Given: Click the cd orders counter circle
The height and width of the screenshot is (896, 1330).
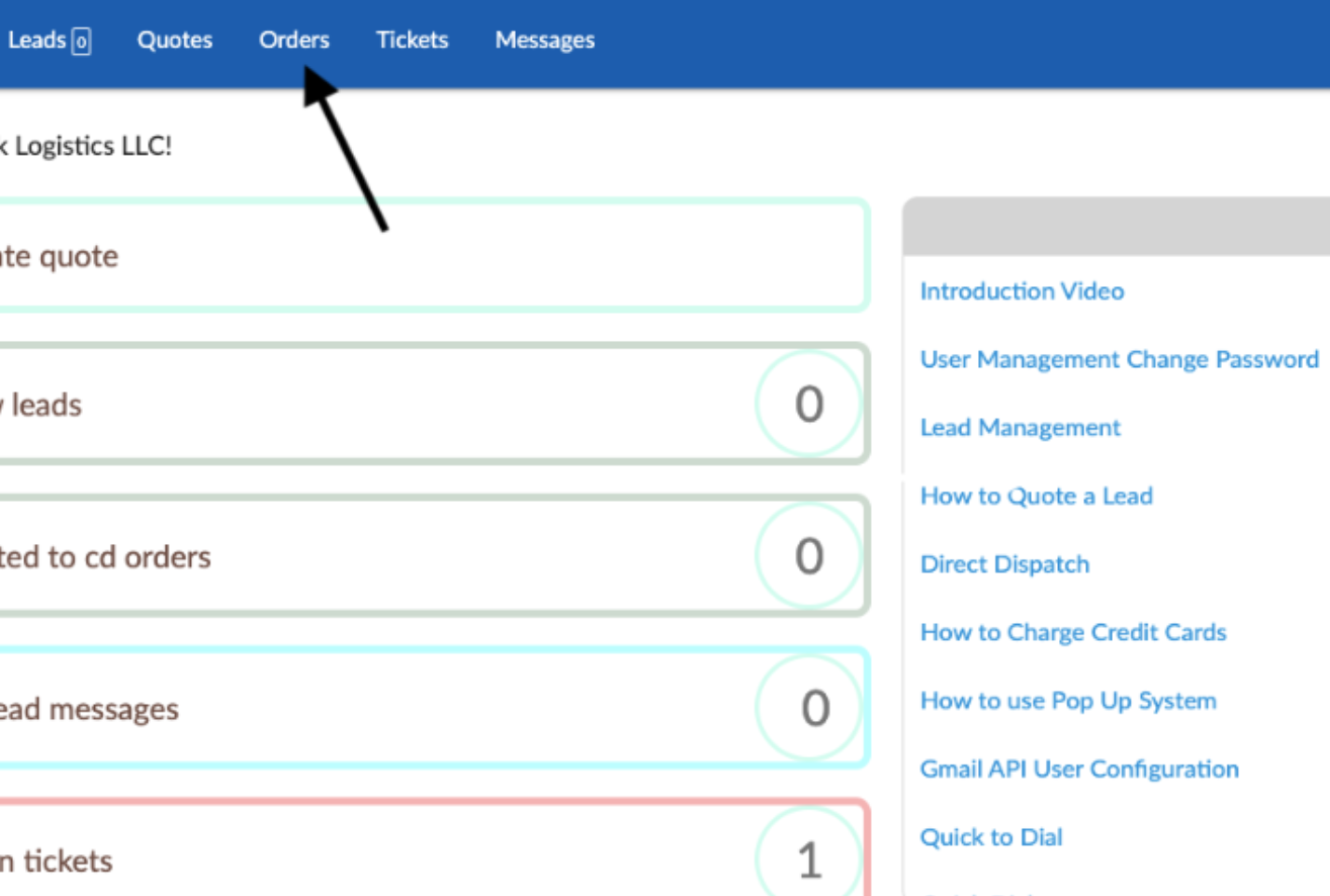Looking at the screenshot, I should point(808,556).
